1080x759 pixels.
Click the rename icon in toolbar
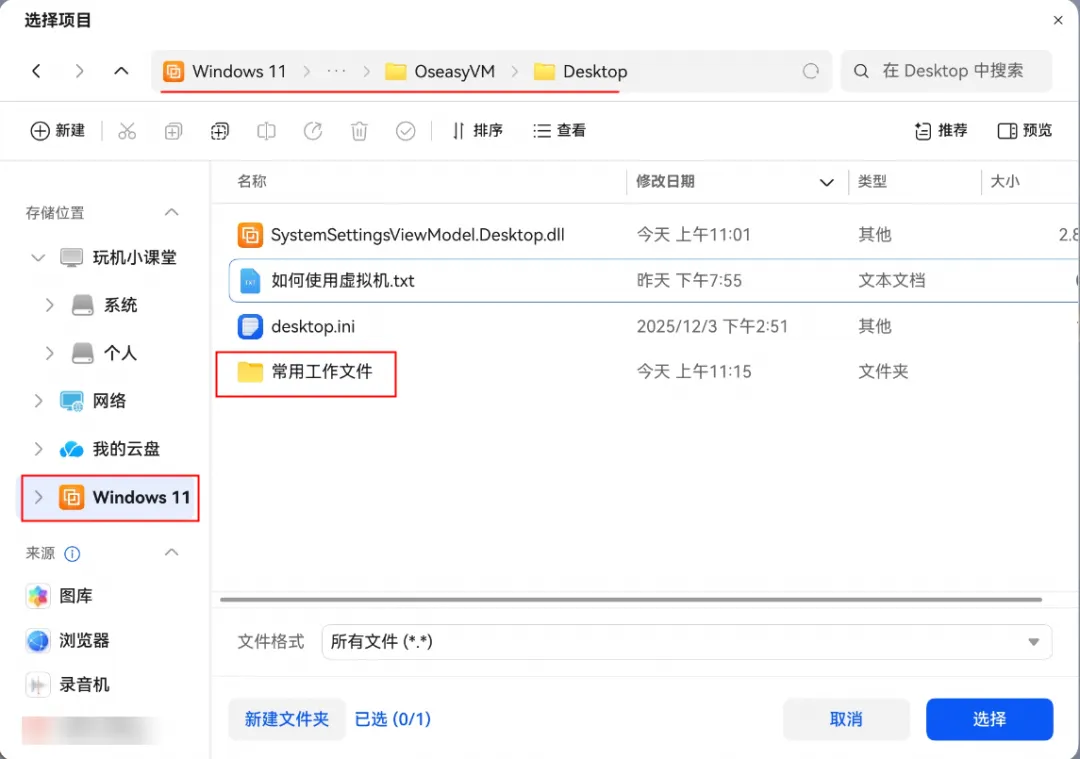[267, 131]
